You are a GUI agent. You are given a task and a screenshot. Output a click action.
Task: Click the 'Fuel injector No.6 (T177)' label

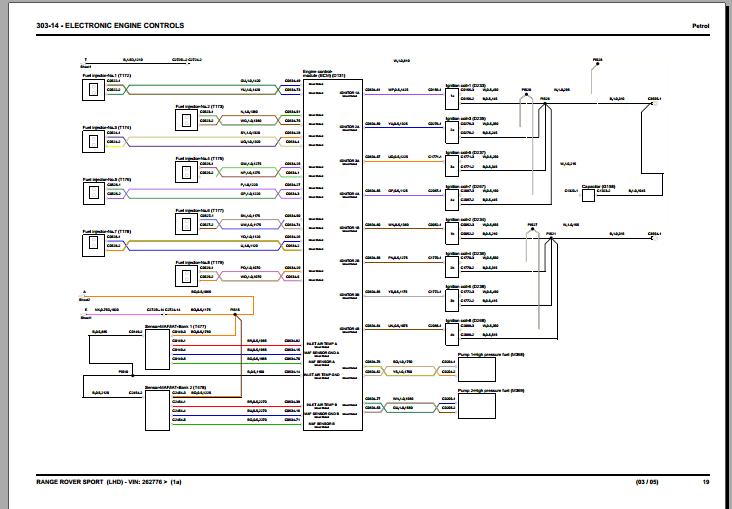[x=200, y=211]
